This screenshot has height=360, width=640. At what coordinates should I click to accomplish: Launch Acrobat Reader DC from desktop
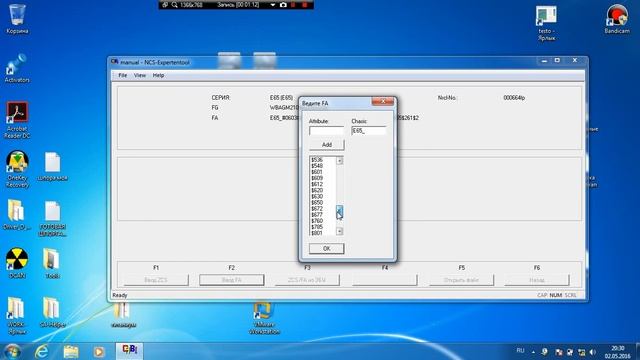(17, 120)
